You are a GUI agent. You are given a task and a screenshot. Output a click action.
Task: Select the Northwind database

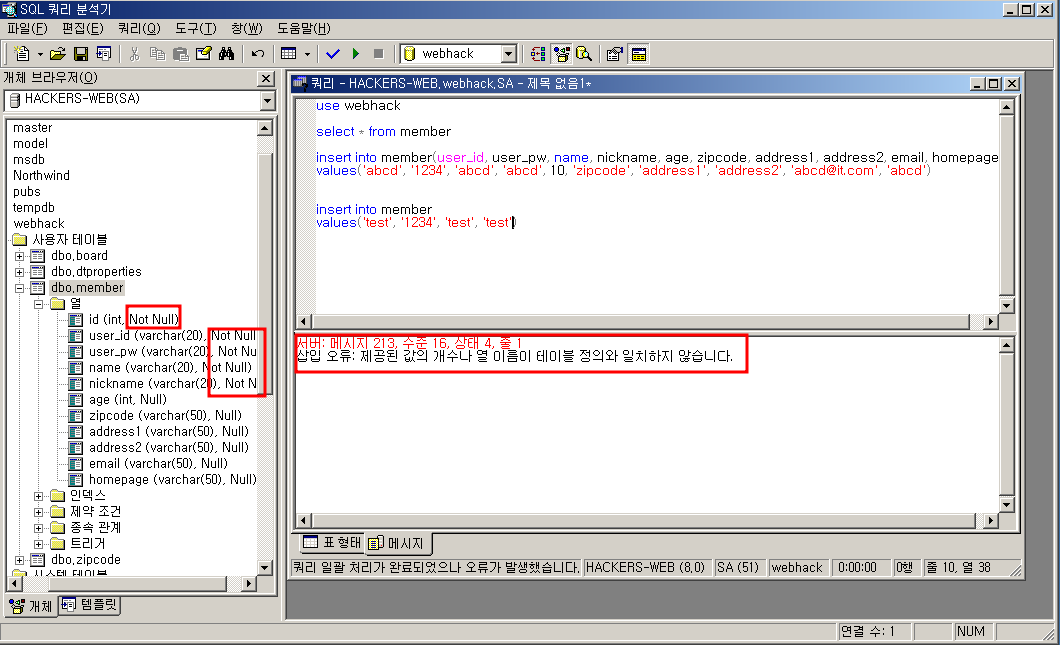click(41, 176)
